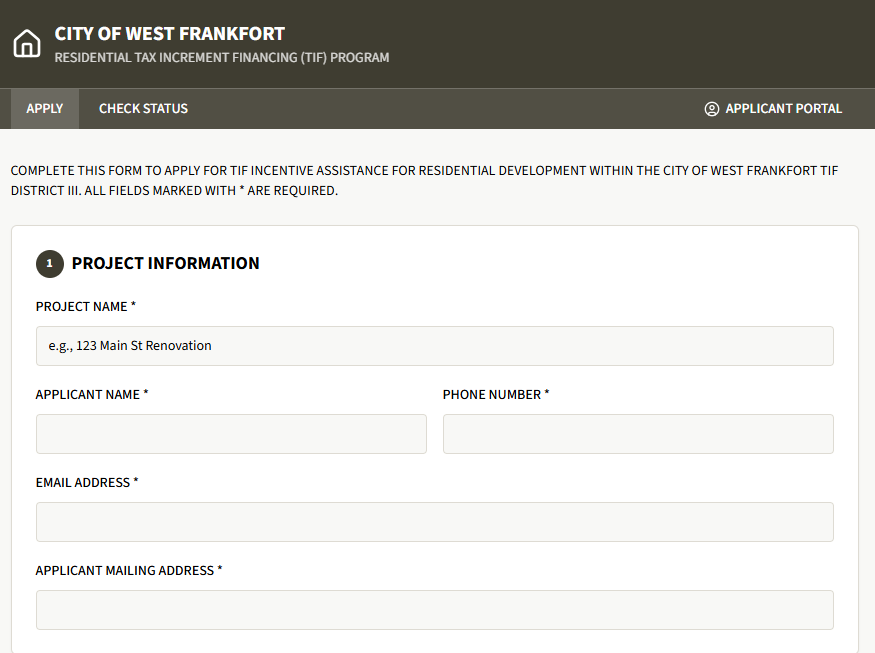Image resolution: width=875 pixels, height=653 pixels.
Task: Switch to the APPLY tab
Action: pyautogui.click(x=44, y=108)
